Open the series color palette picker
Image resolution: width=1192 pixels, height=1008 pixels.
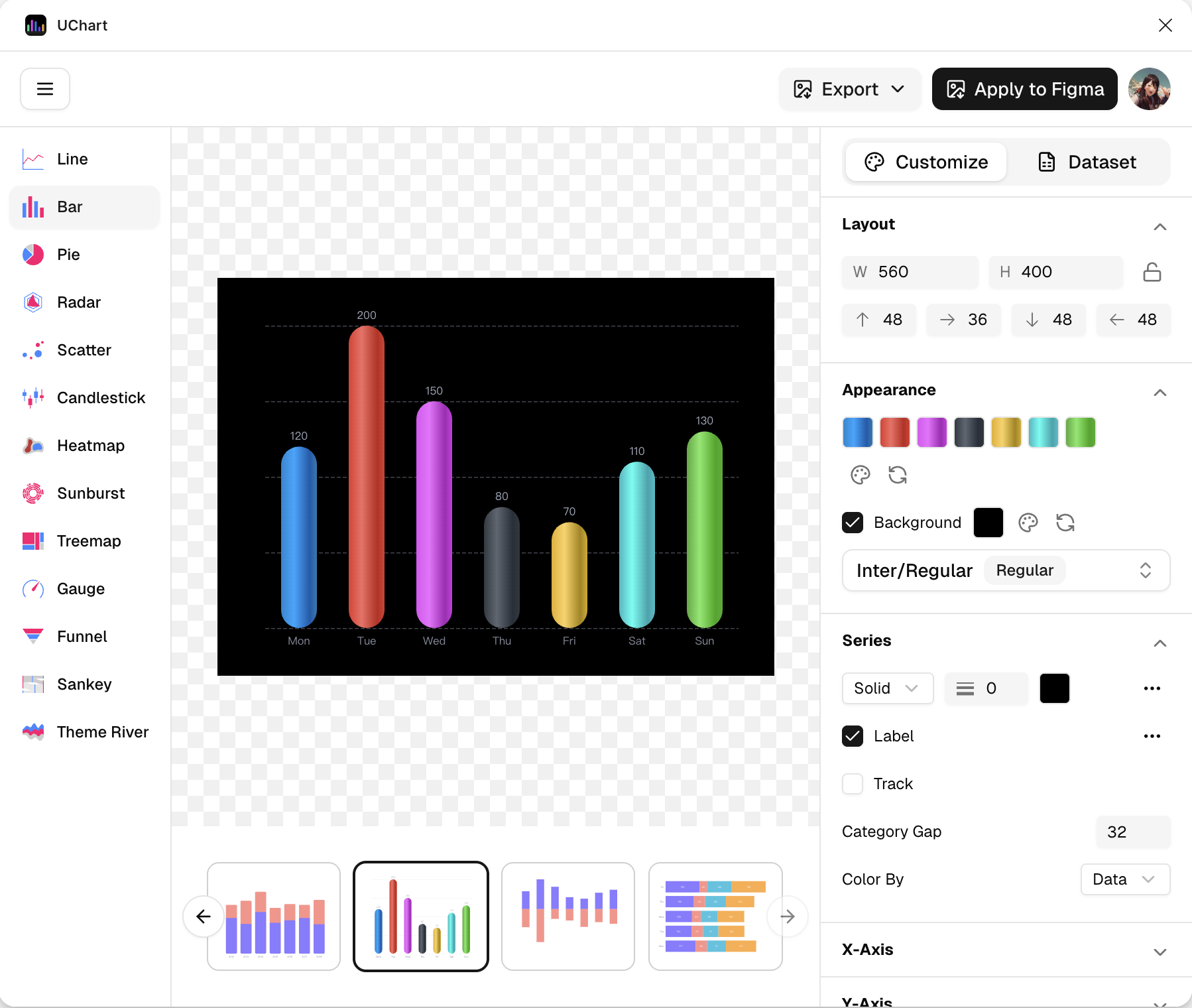click(x=860, y=475)
